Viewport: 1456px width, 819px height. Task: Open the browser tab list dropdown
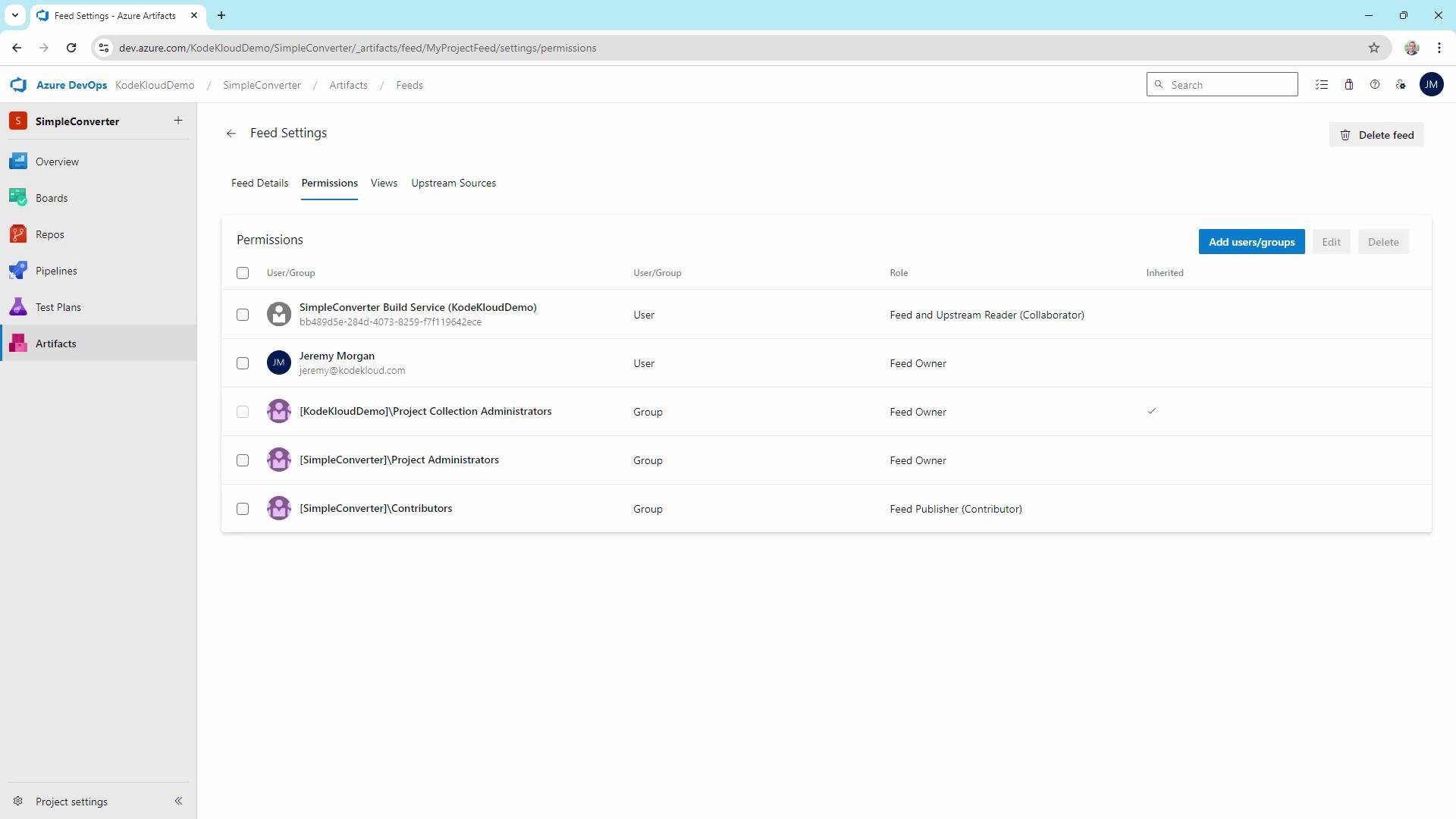(x=14, y=15)
